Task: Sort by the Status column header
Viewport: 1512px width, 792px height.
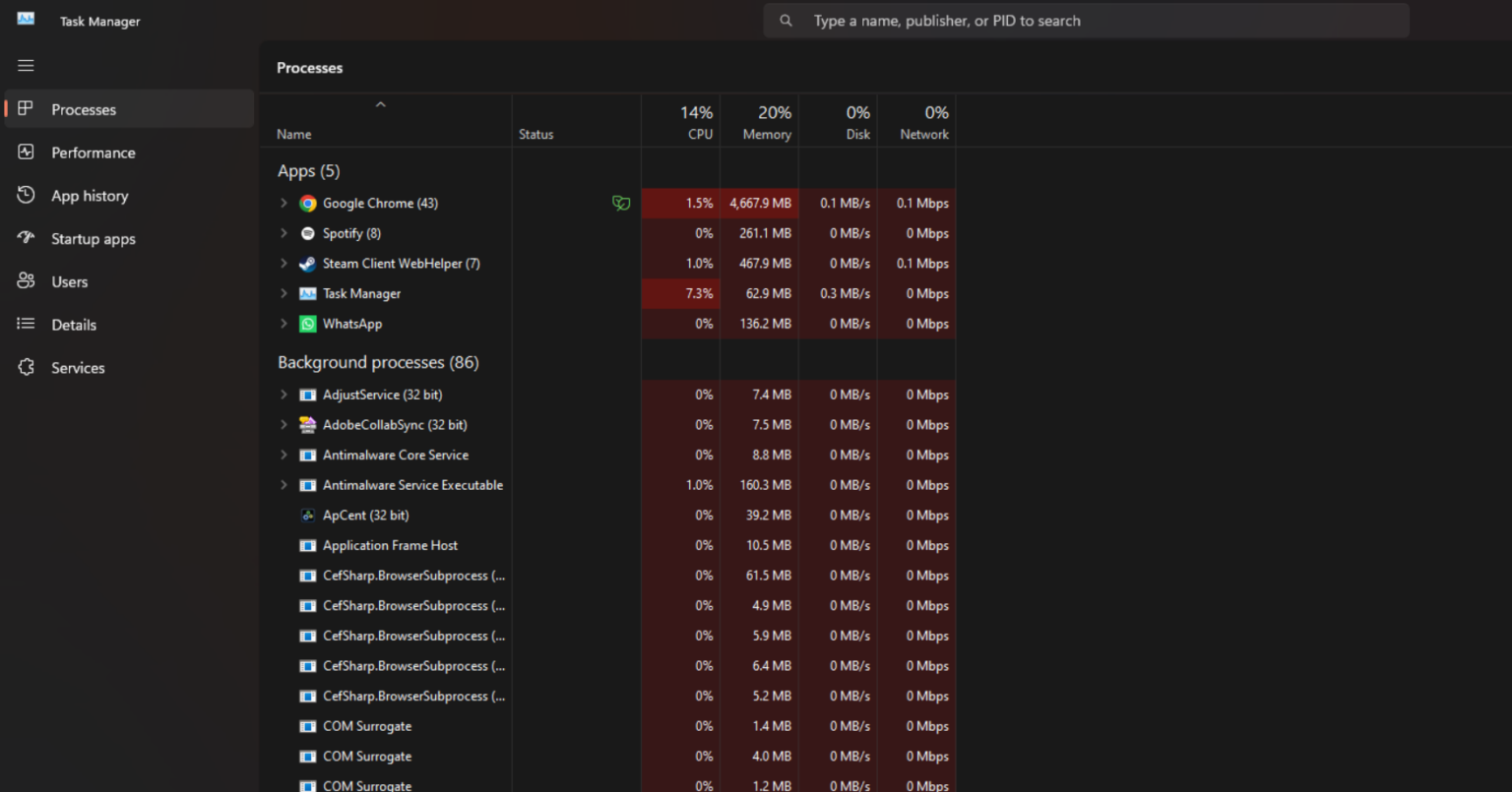Action: 576,121
